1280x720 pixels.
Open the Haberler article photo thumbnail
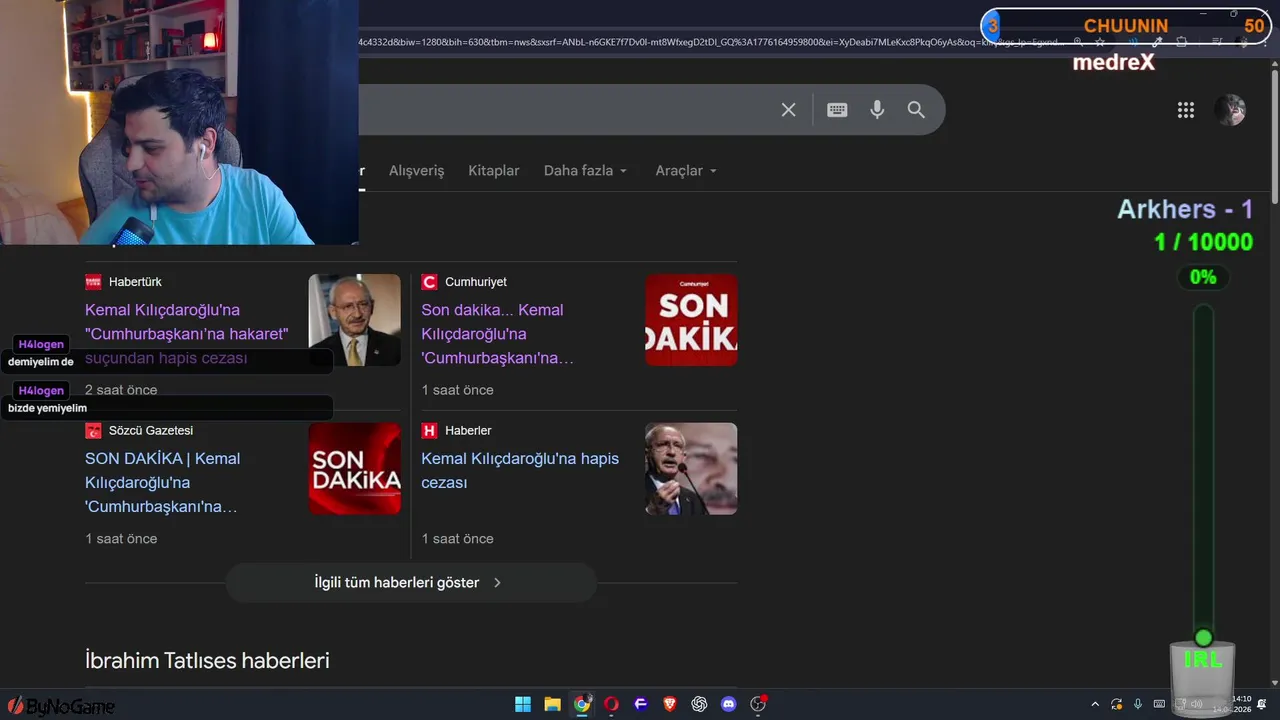coord(691,468)
